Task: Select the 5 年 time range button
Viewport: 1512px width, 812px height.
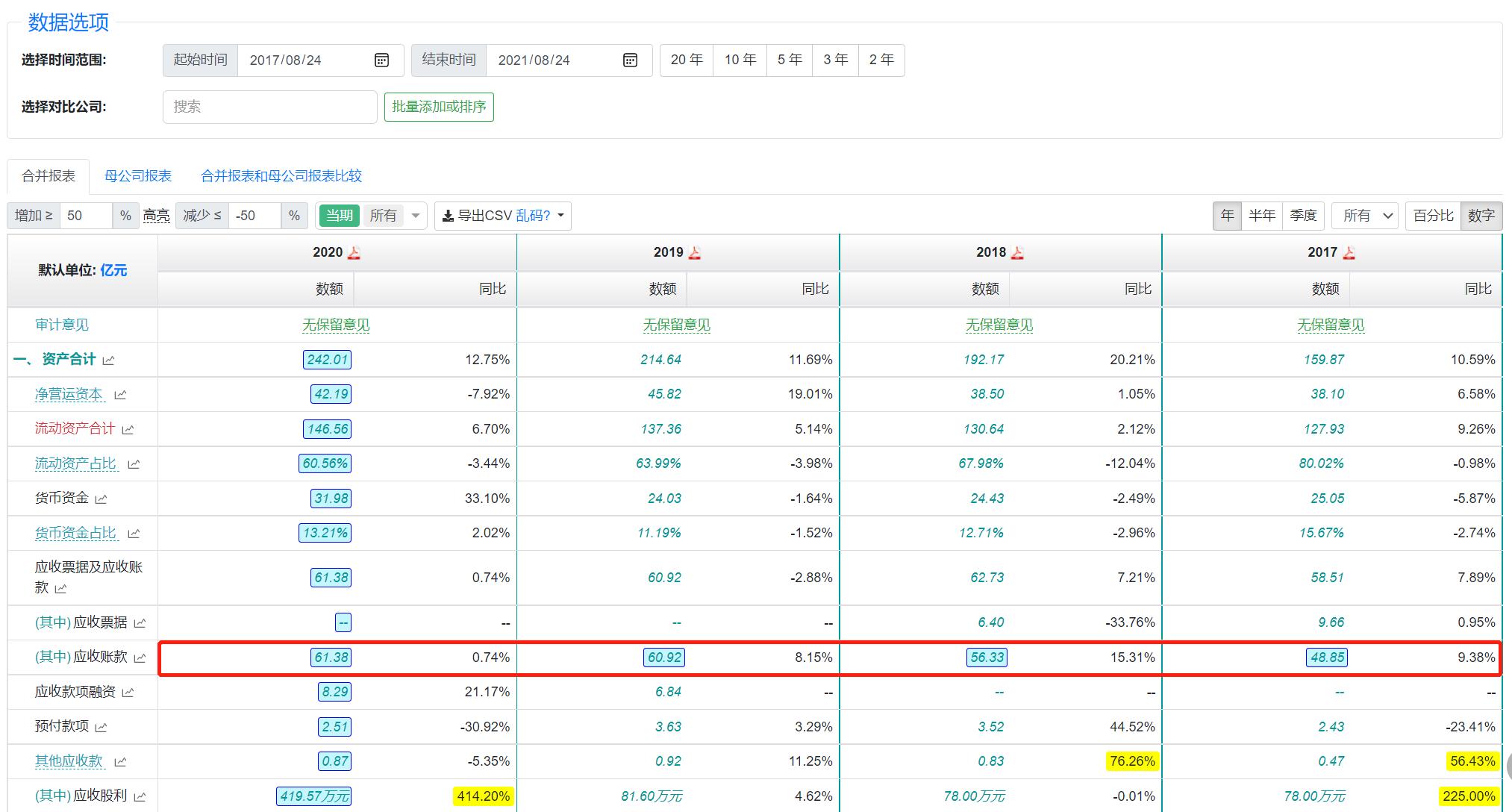Action: click(x=790, y=60)
